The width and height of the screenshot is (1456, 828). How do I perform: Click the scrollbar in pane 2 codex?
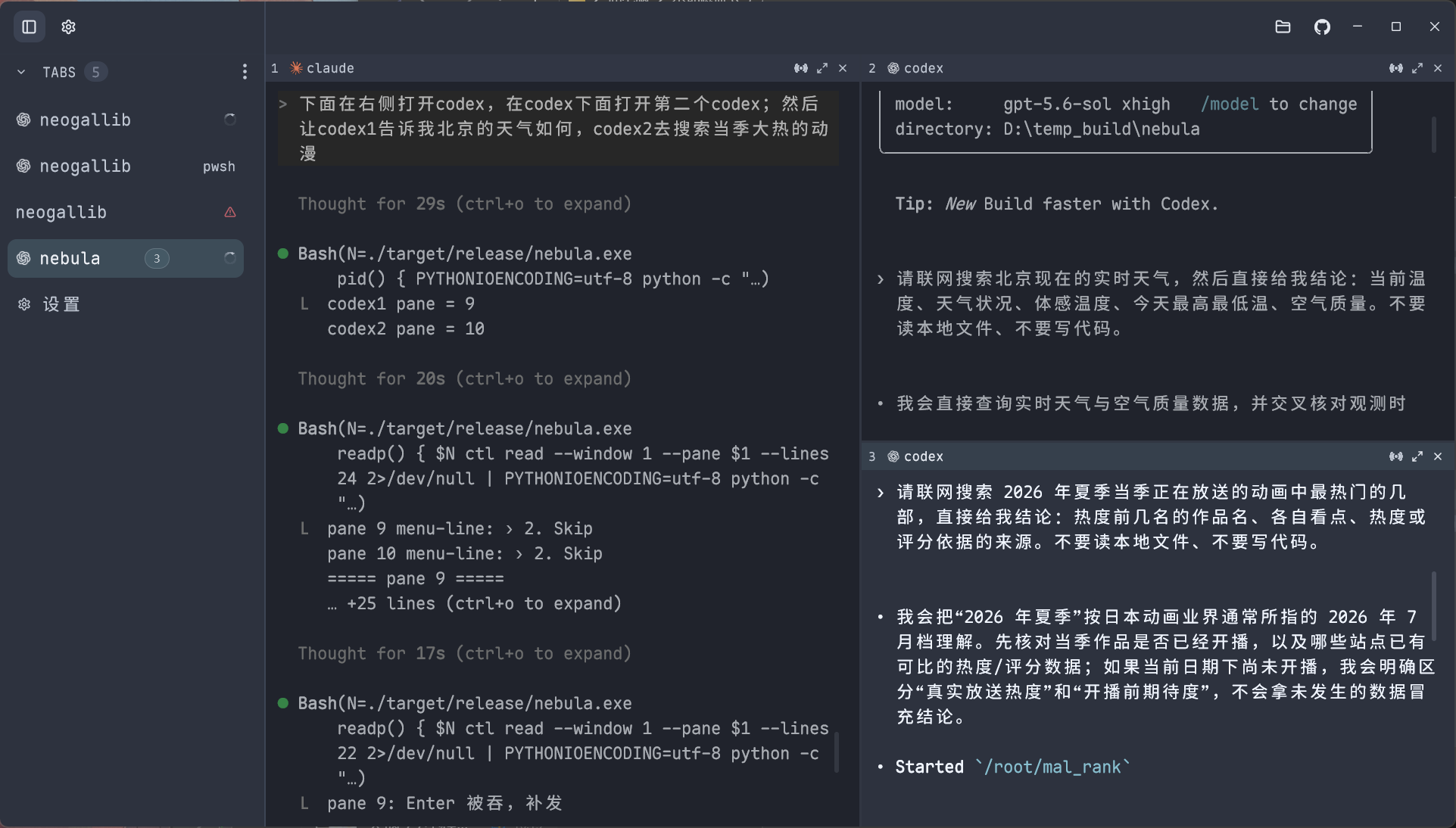[1434, 134]
